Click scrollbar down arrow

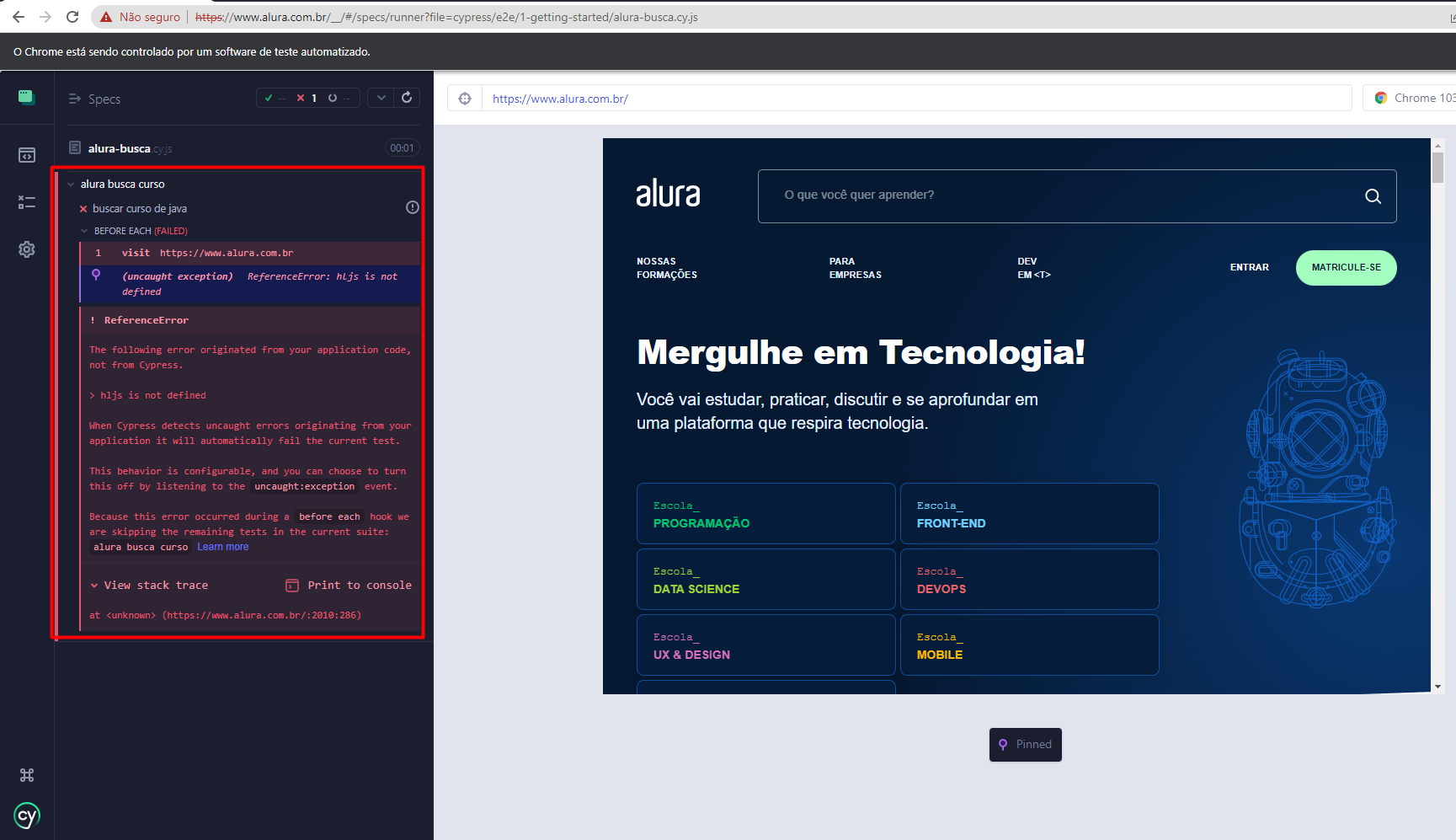tap(1437, 687)
